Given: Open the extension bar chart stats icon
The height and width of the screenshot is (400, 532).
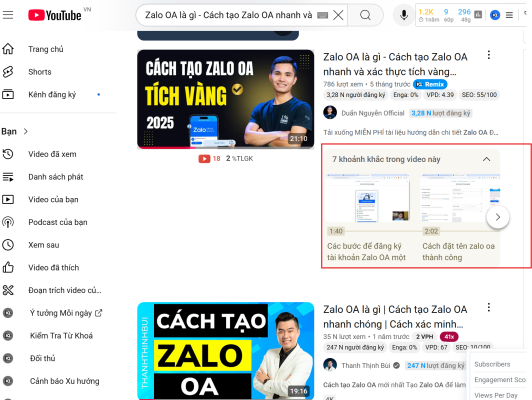Looking at the screenshot, I should pos(478,15).
